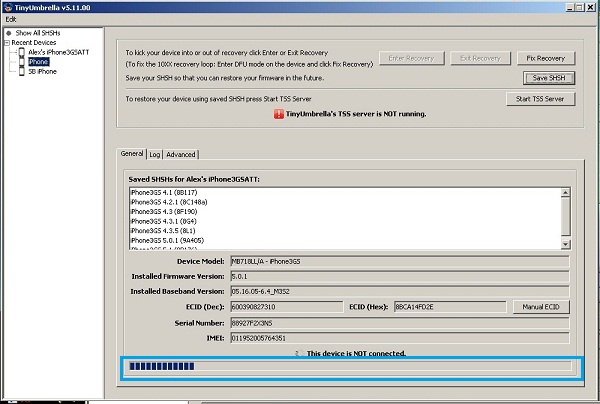
Task: Click the SHSH list scroll up arrow
Action: tap(566, 192)
